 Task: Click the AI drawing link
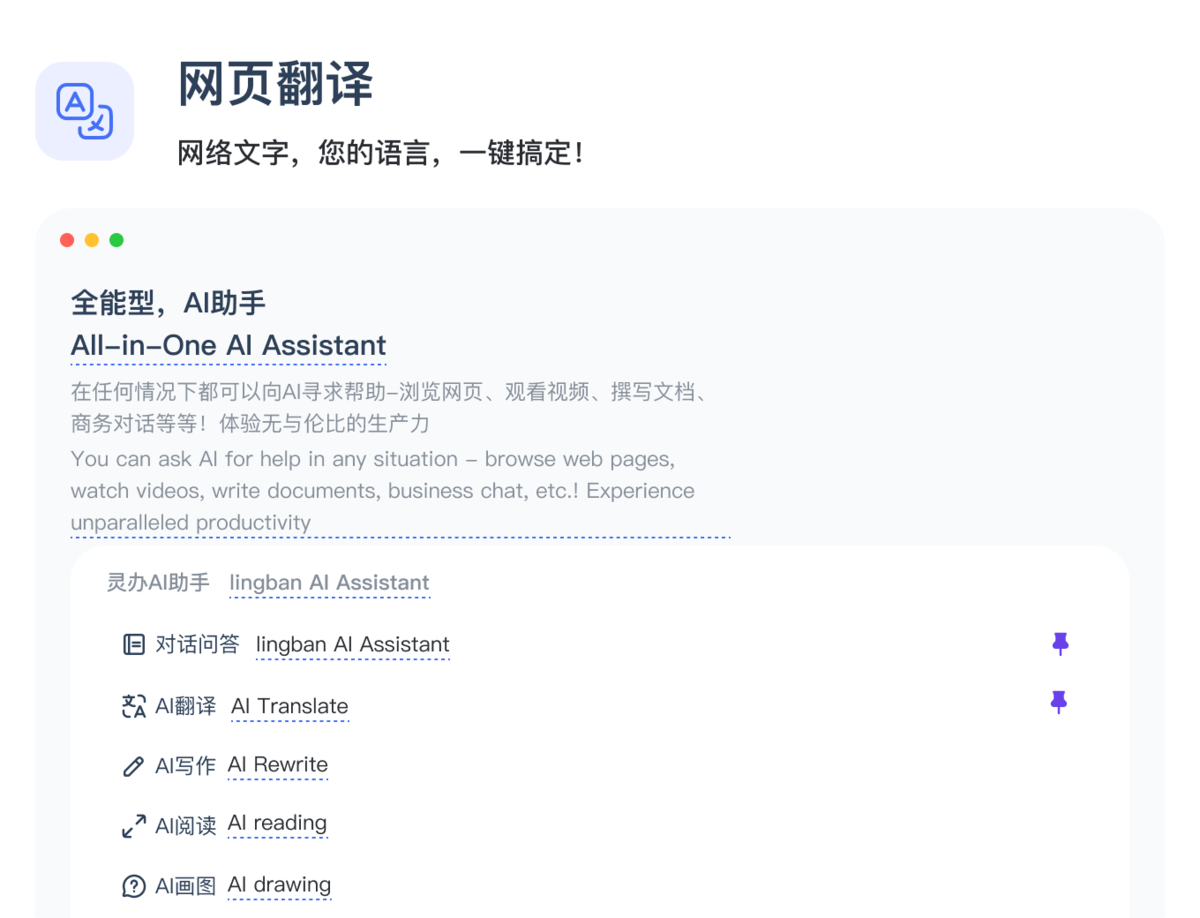280,885
